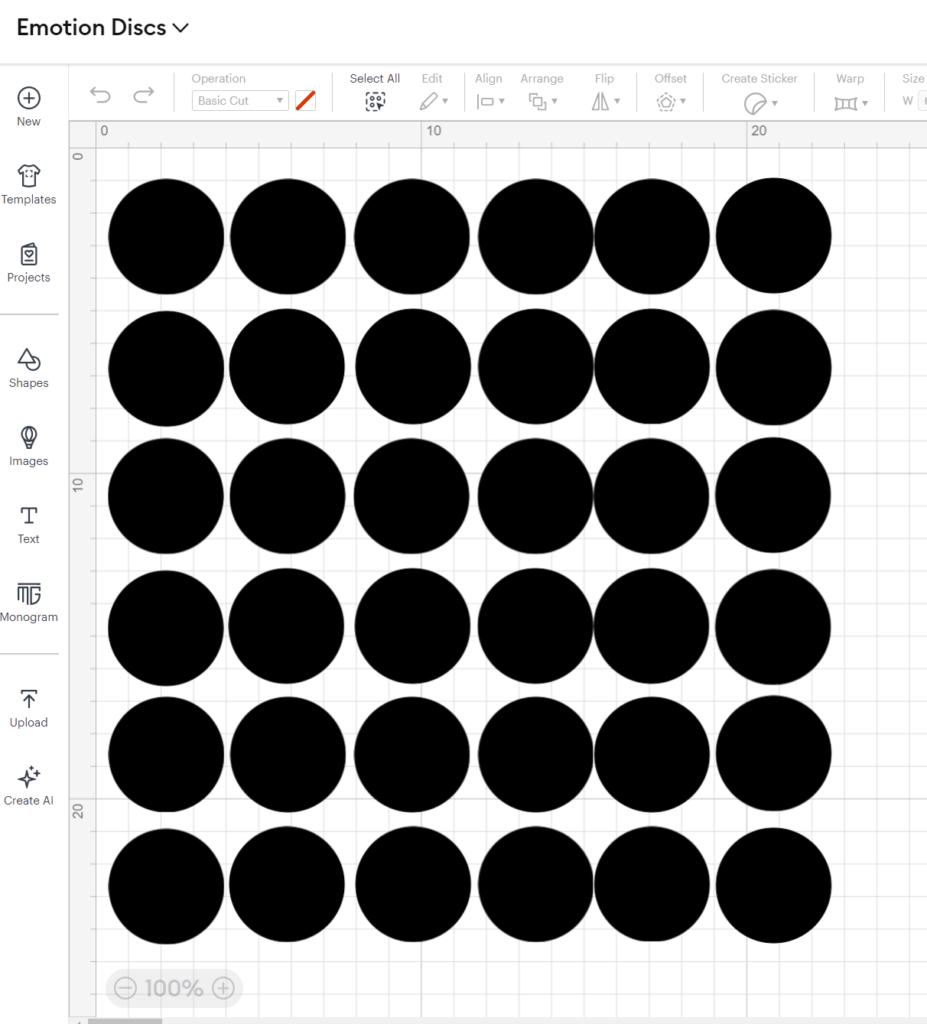
Task: Zoom out with the minus button
Action: [x=125, y=989]
